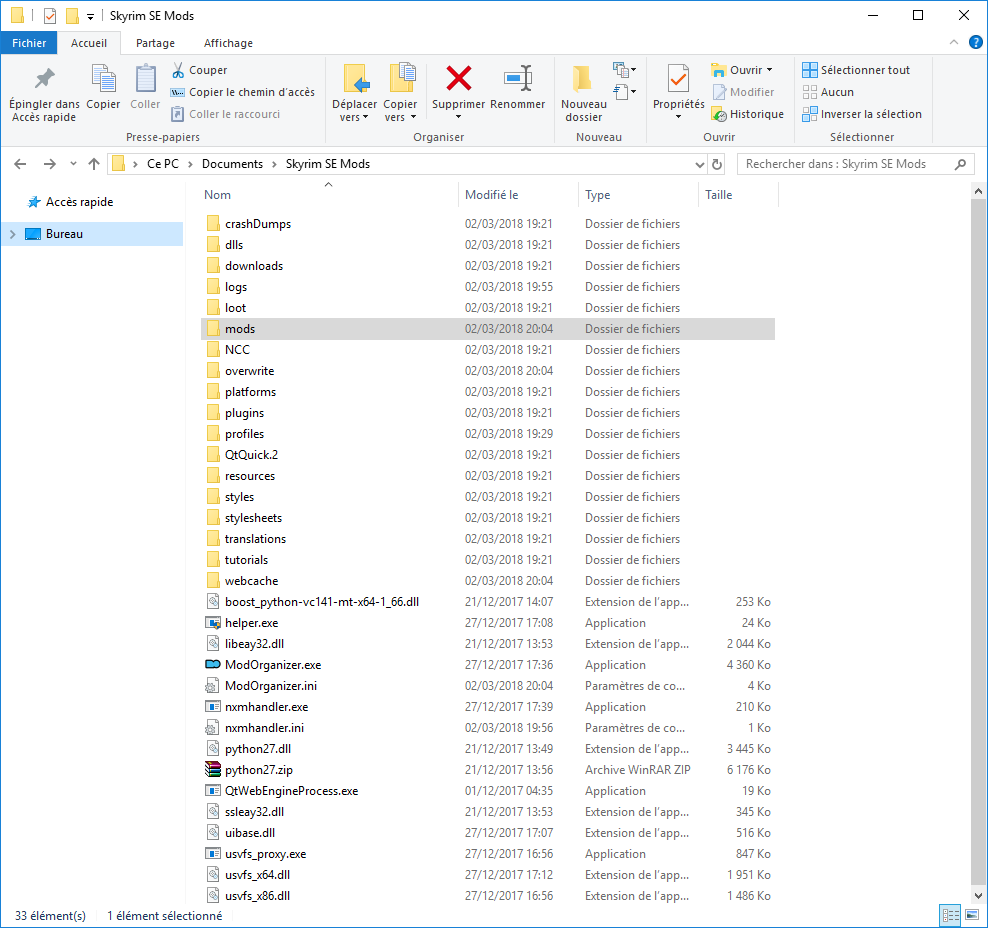988x928 pixels.
Task: Click the Copier ribbon icon
Action: coord(103,87)
